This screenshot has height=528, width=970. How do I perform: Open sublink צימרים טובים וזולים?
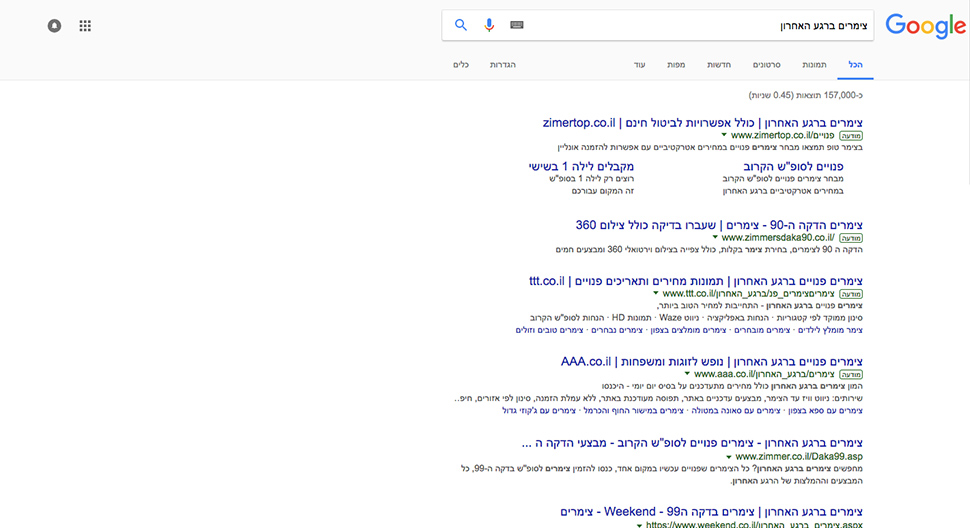click(x=549, y=330)
